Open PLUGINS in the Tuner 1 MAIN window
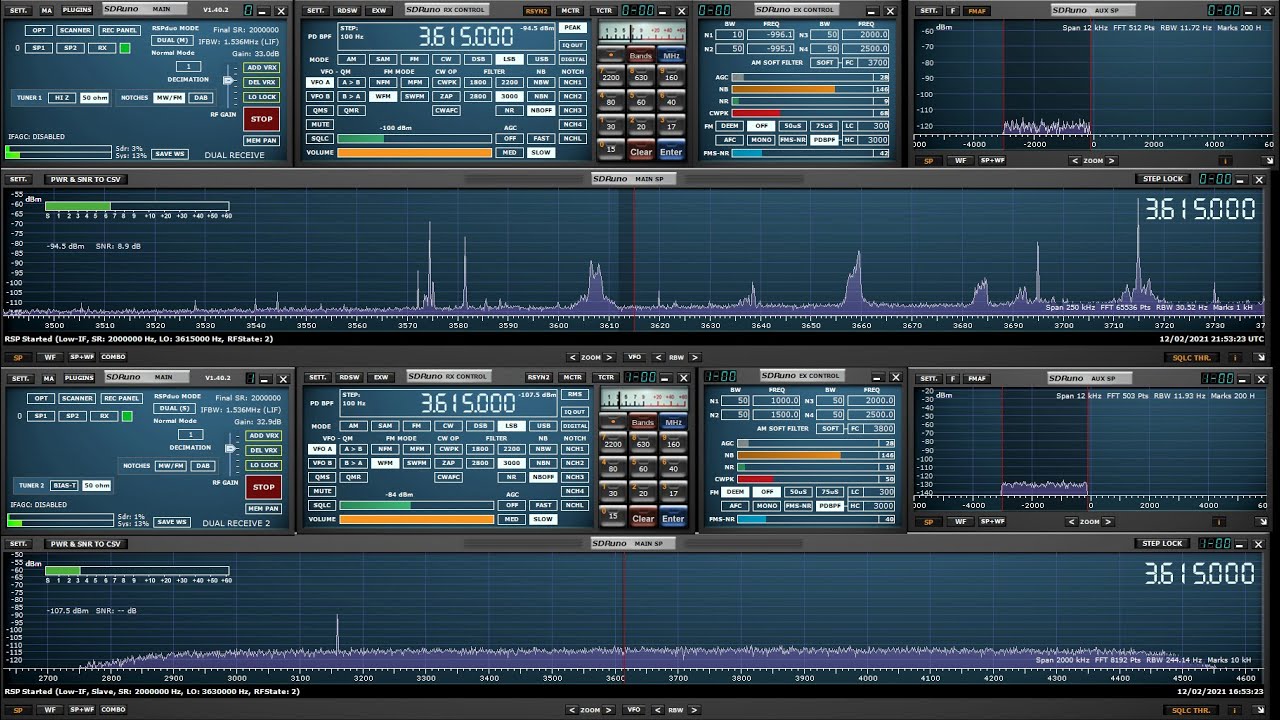Screen dimensions: 1280x720 (77, 10)
